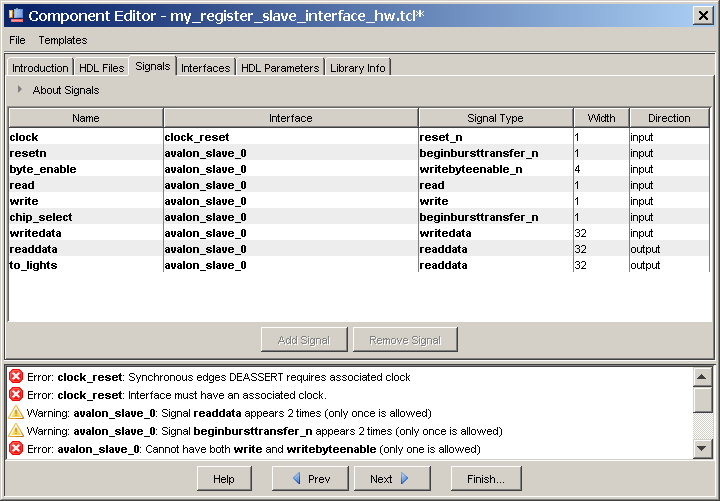Click the warning icon for beginbursttransfer_n duplicate
This screenshot has width=720, height=501.
click(16, 431)
